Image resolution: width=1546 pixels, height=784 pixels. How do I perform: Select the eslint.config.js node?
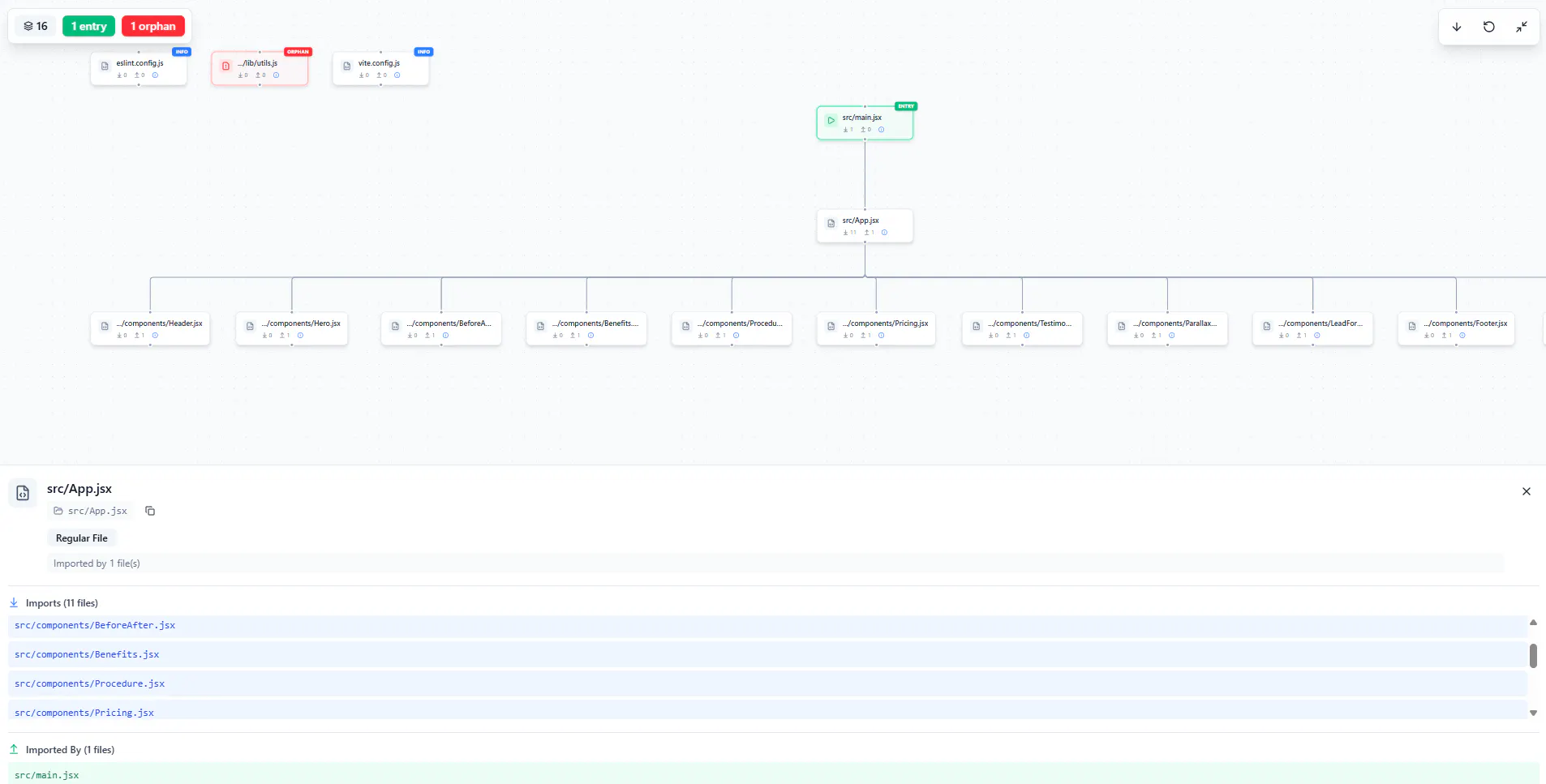pyautogui.click(x=139, y=68)
